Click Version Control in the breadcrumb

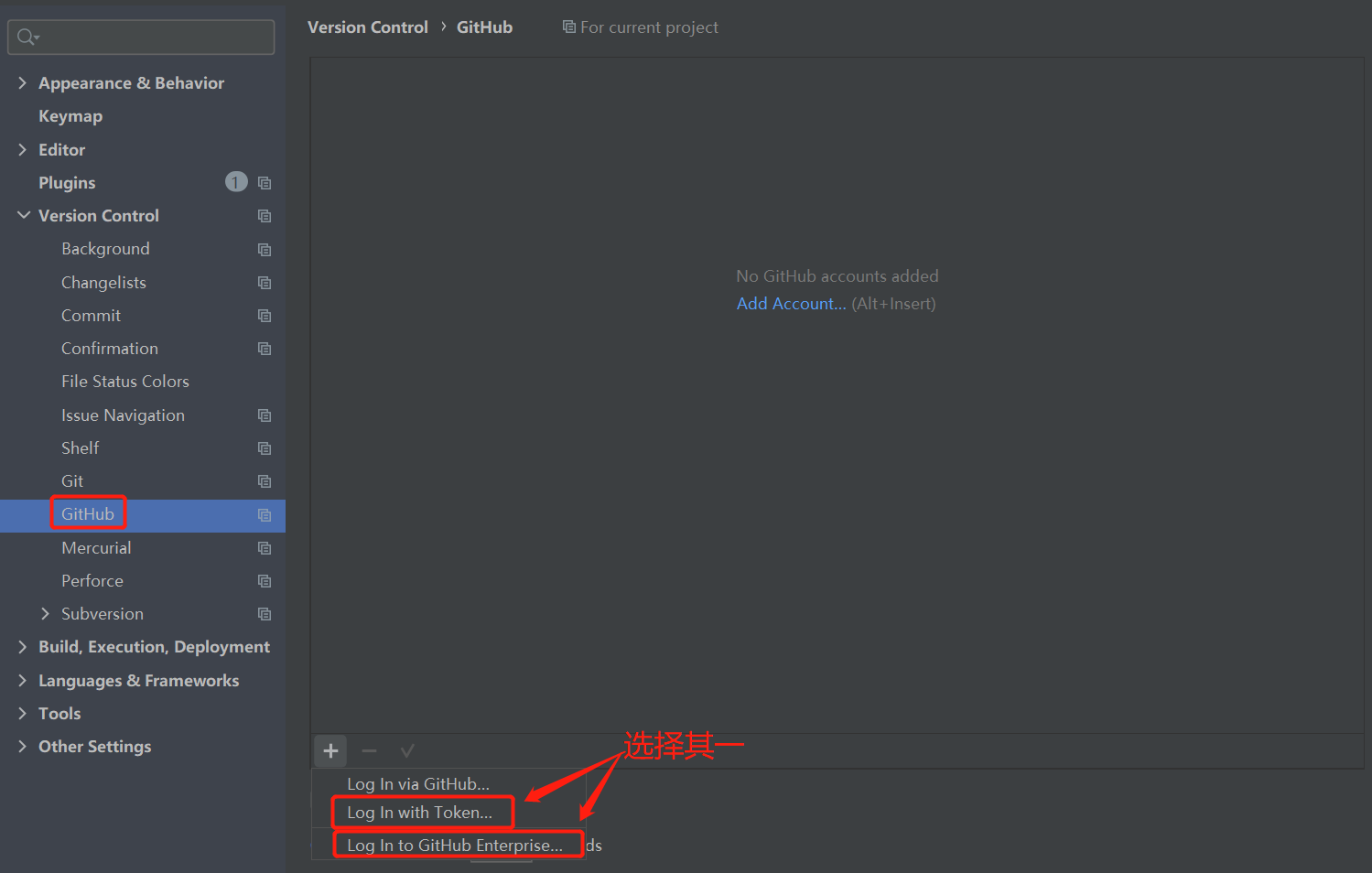coord(368,27)
